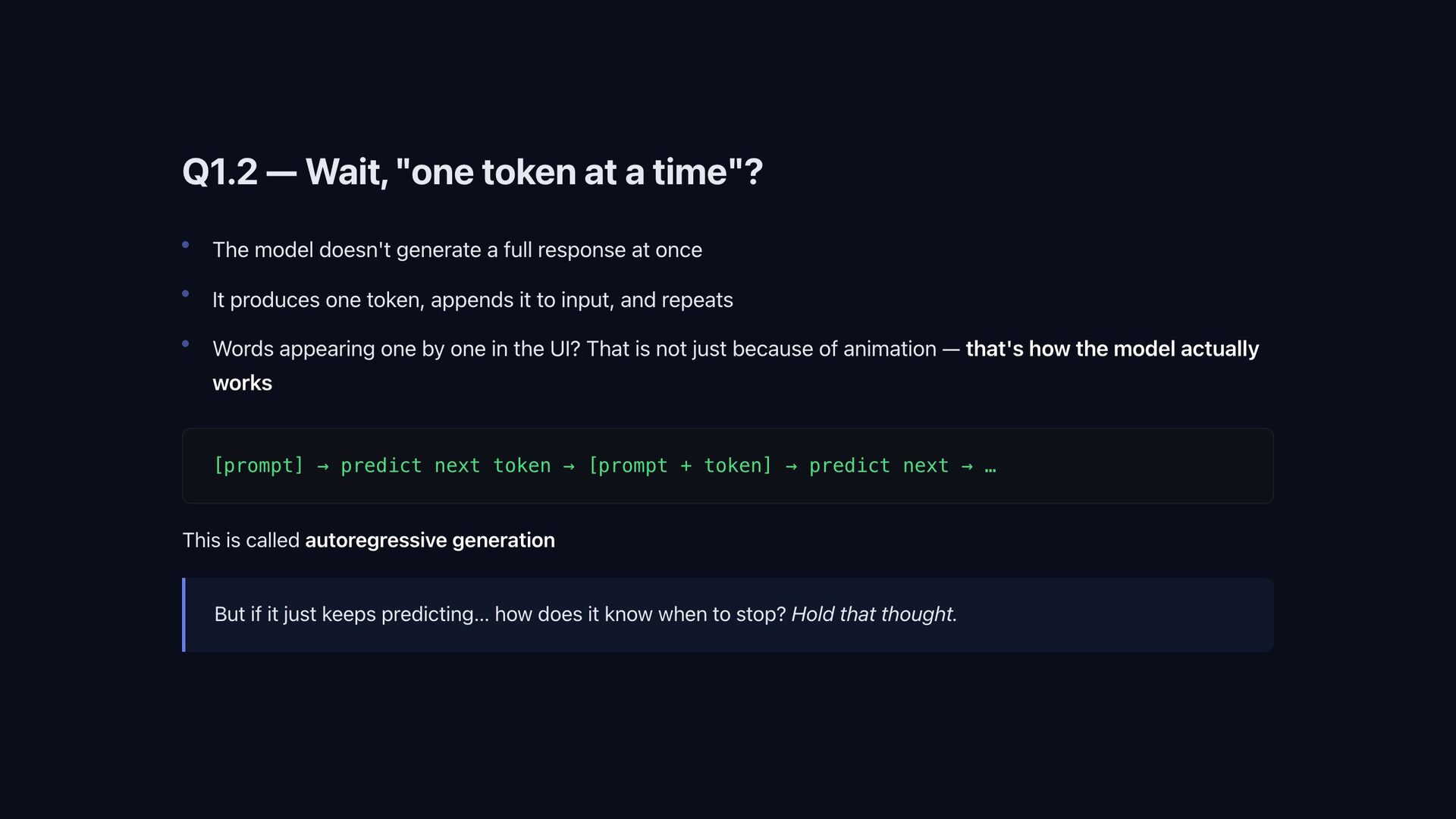Click "[prompt + token]" in the code block
The width and height of the screenshot is (1456, 819).
pyautogui.click(x=679, y=466)
